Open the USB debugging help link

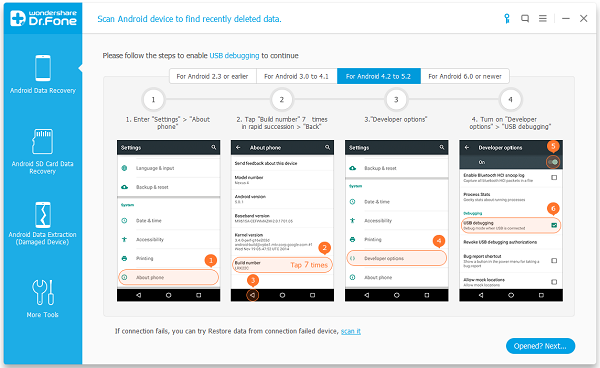click(x=234, y=55)
